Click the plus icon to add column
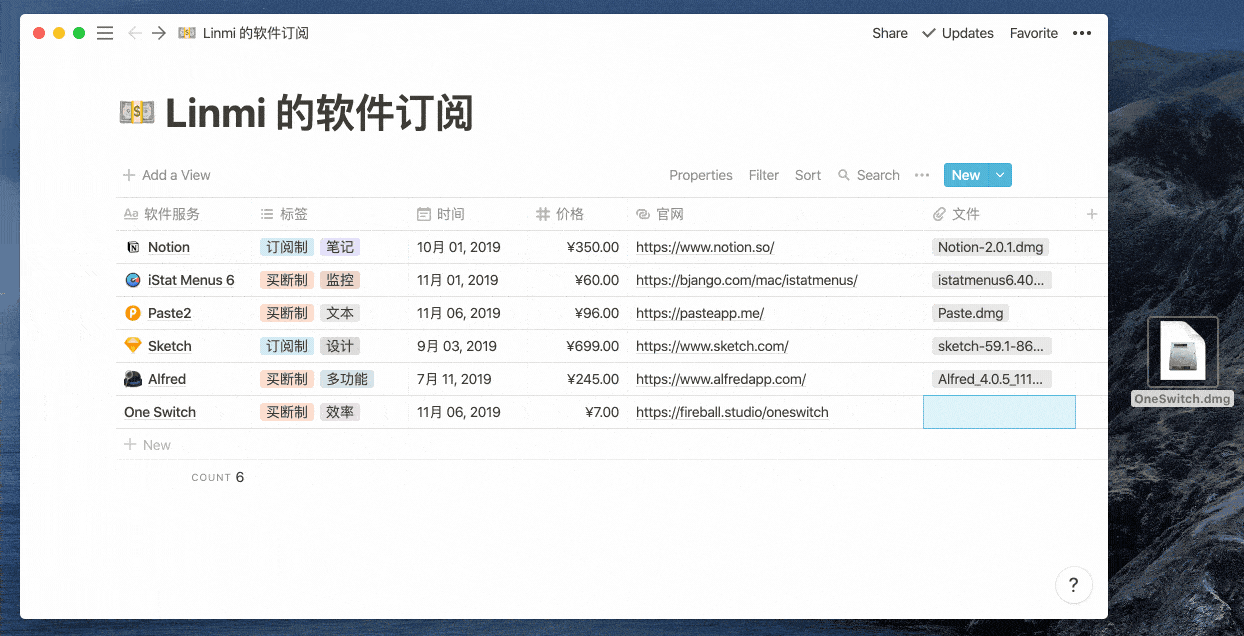Image resolution: width=1244 pixels, height=636 pixels. pos(1092,214)
